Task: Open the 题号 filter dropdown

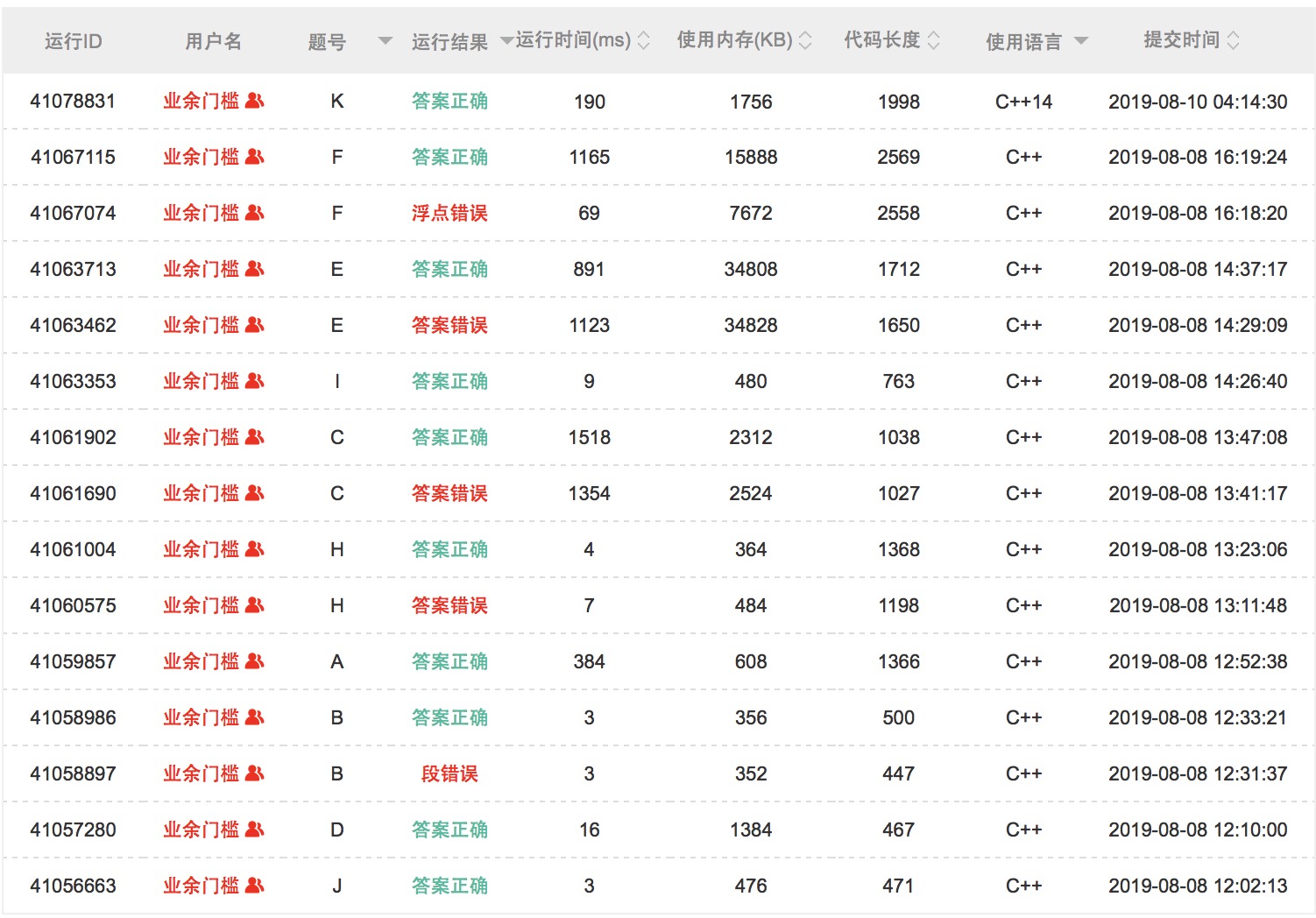Action: tap(385, 40)
